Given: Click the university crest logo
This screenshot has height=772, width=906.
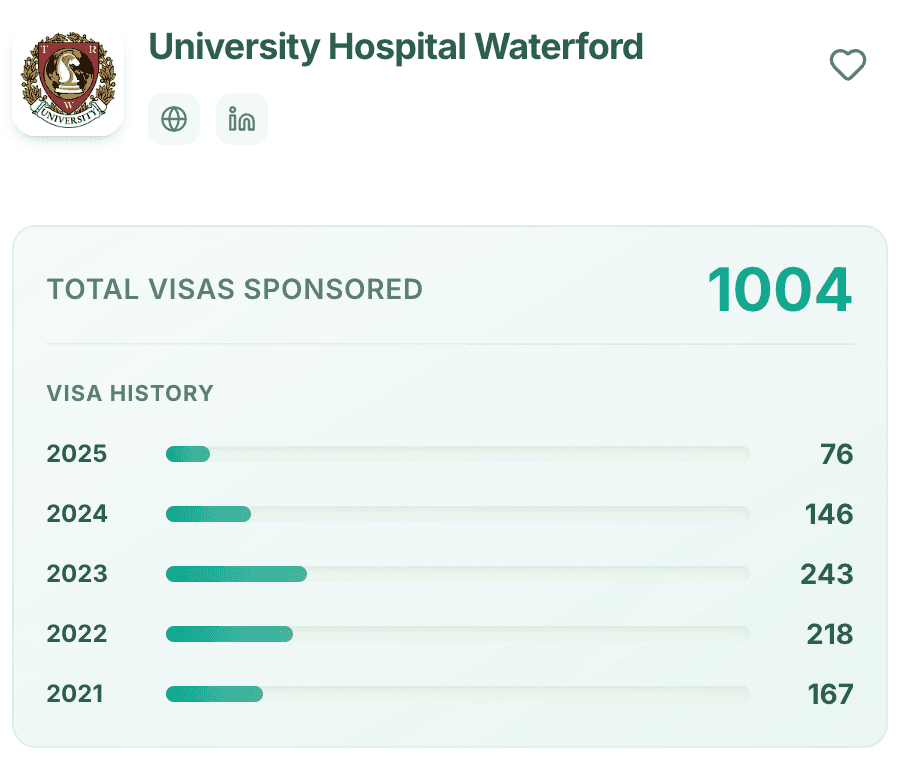Looking at the screenshot, I should pyautogui.click(x=68, y=80).
